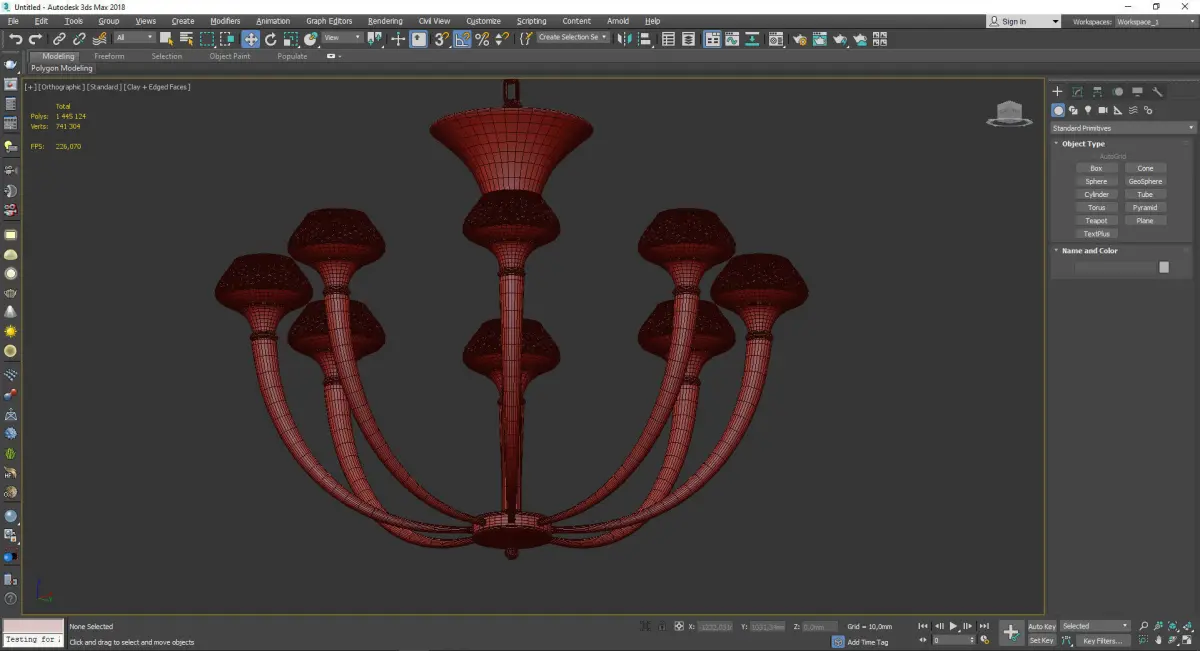Image resolution: width=1200 pixels, height=651 pixels.
Task: Click the Add Time Tag label
Action: (x=868, y=642)
